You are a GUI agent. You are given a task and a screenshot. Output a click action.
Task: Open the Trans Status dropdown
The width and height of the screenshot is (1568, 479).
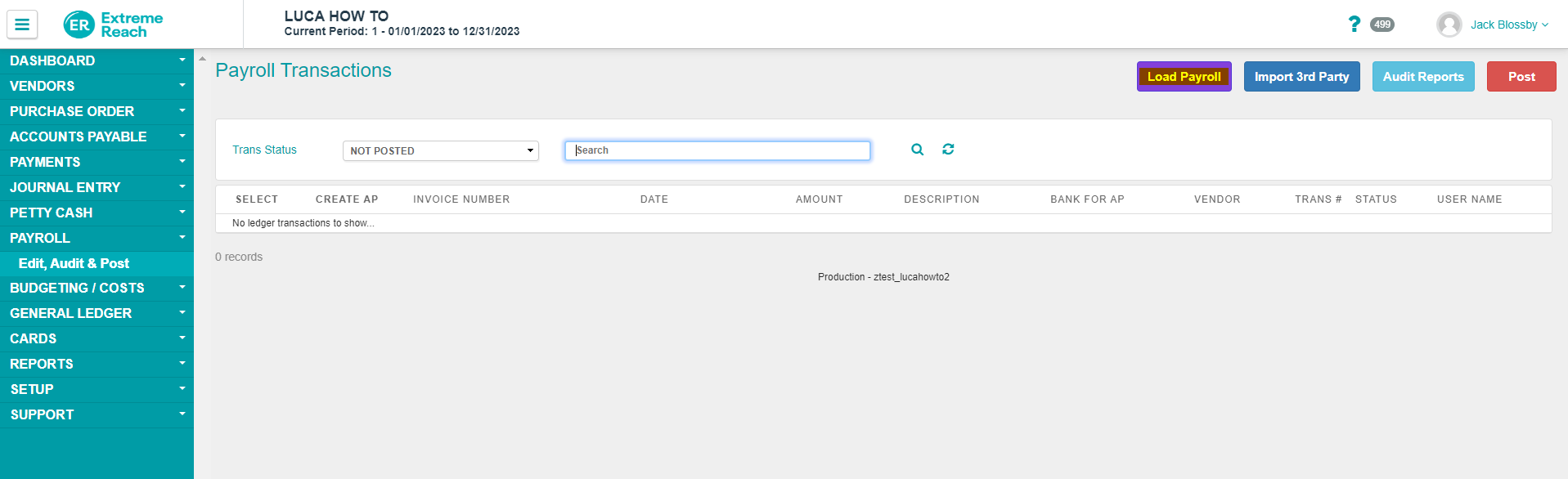pyautogui.click(x=440, y=150)
